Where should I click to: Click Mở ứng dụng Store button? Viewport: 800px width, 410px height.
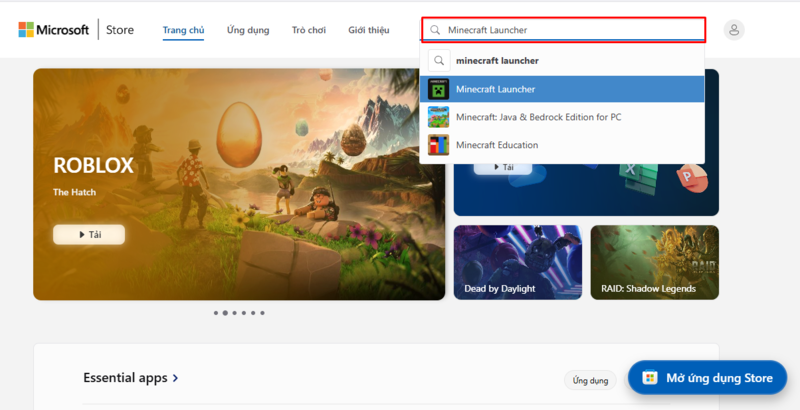[707, 378]
